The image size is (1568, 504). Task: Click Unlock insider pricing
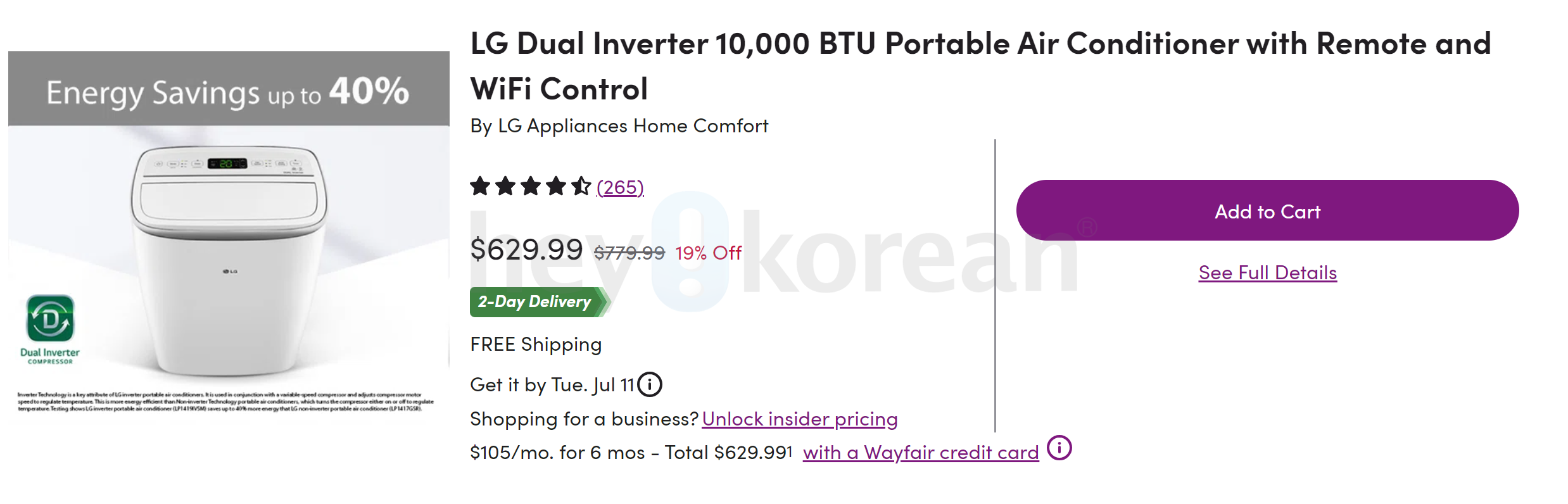click(x=800, y=419)
